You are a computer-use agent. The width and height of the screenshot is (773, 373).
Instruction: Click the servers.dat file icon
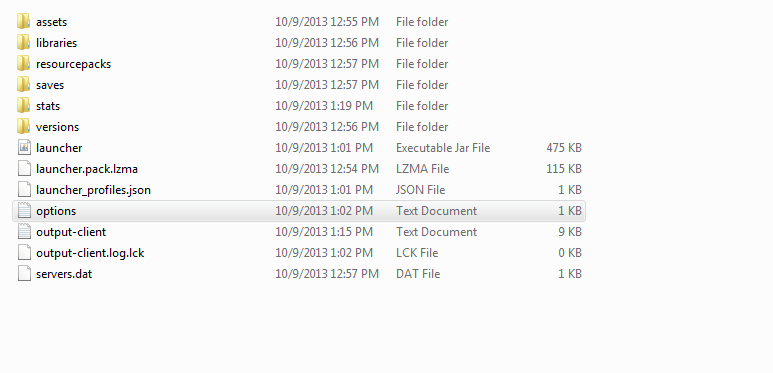pyautogui.click(x=24, y=273)
